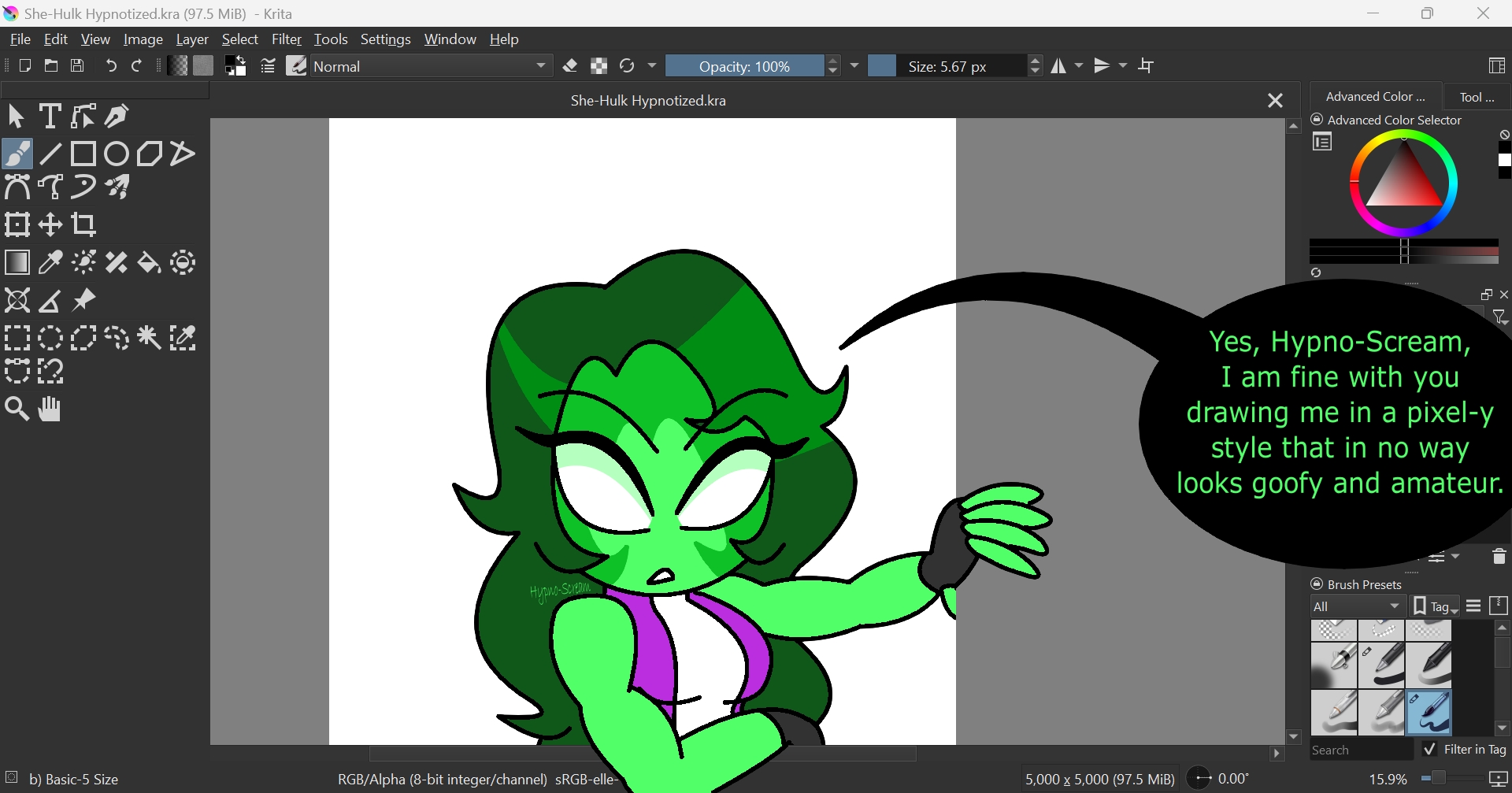1512x793 pixels.
Task: Pick the Fill bucket tool
Action: click(x=150, y=263)
